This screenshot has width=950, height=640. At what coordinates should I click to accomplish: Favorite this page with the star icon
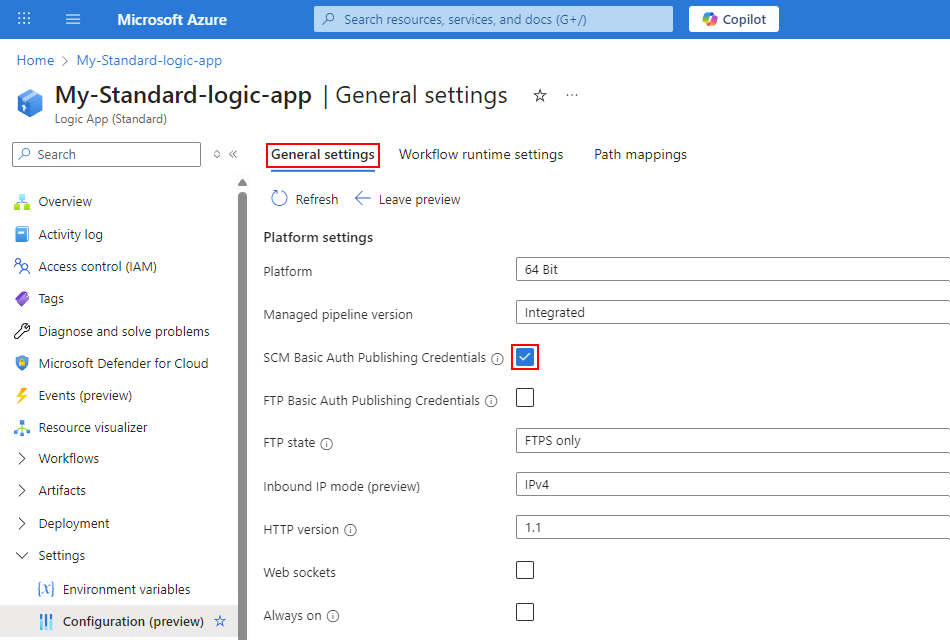(540, 96)
